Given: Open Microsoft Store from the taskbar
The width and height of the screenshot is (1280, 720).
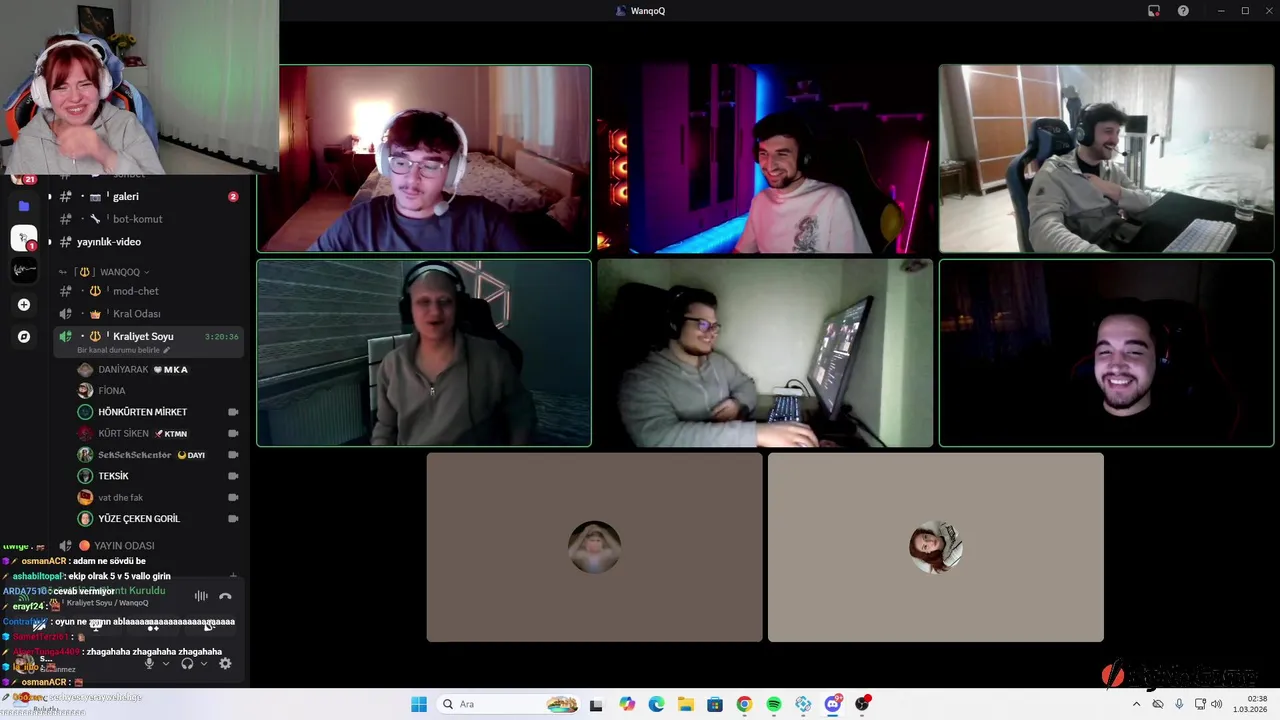Looking at the screenshot, I should click(x=715, y=704).
